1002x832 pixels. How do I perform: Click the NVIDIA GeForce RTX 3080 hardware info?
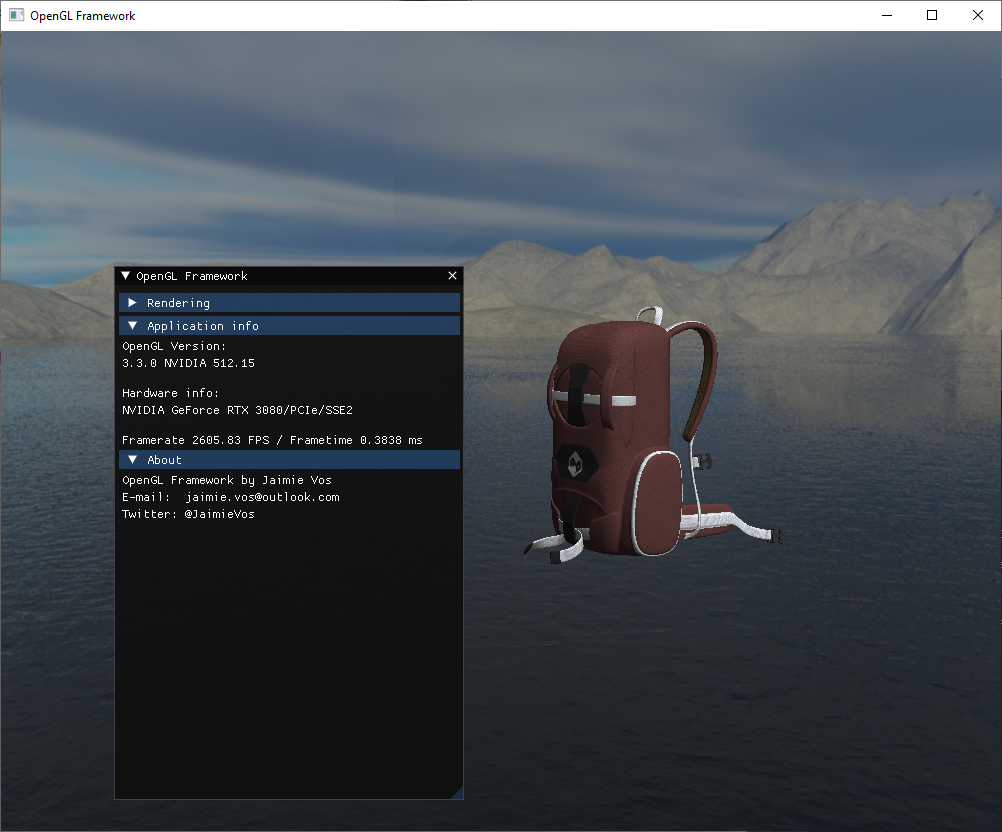click(236, 410)
